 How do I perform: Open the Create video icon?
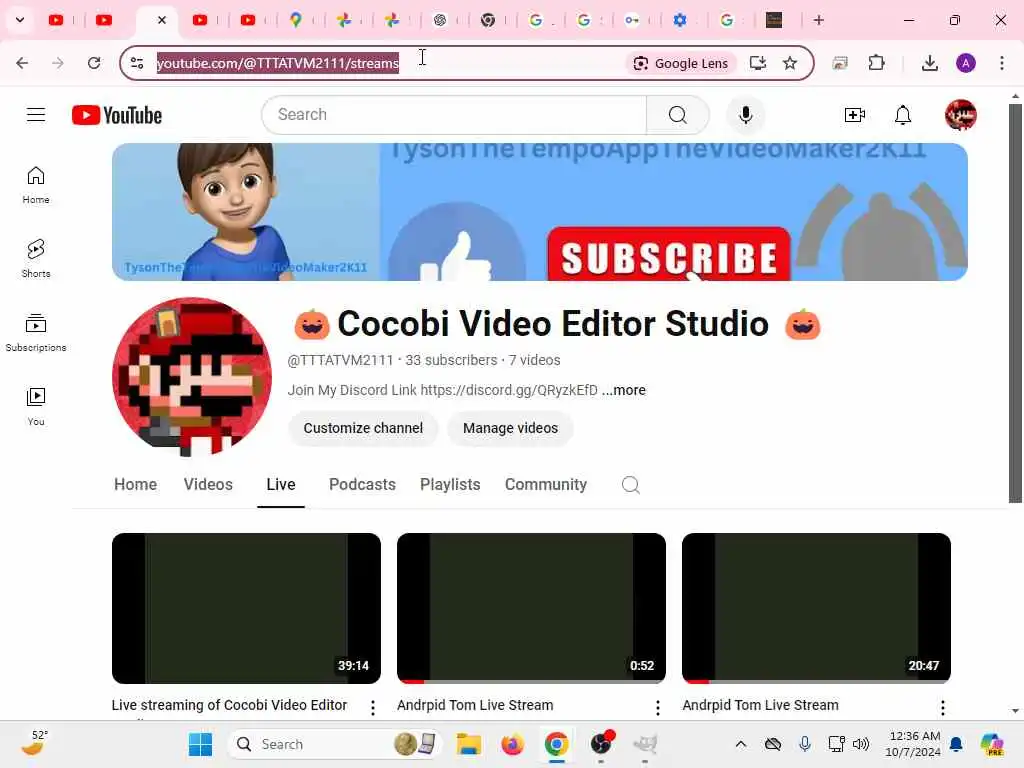(854, 115)
